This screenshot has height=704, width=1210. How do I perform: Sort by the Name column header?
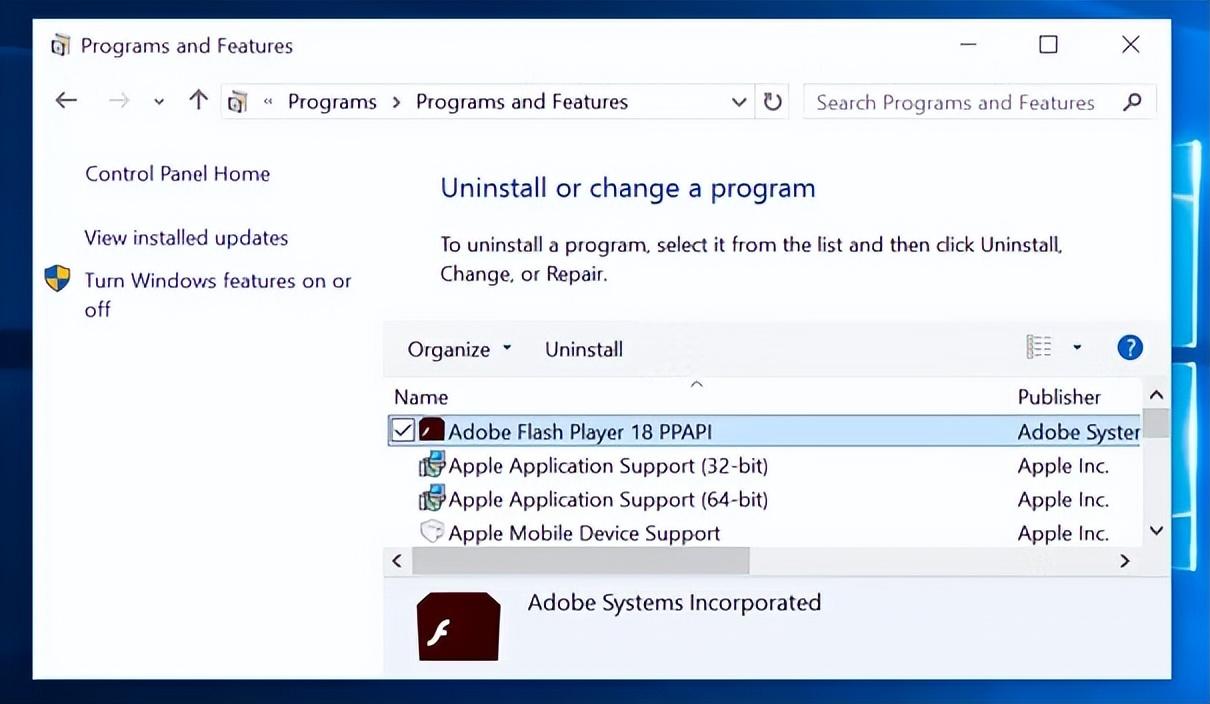point(421,397)
